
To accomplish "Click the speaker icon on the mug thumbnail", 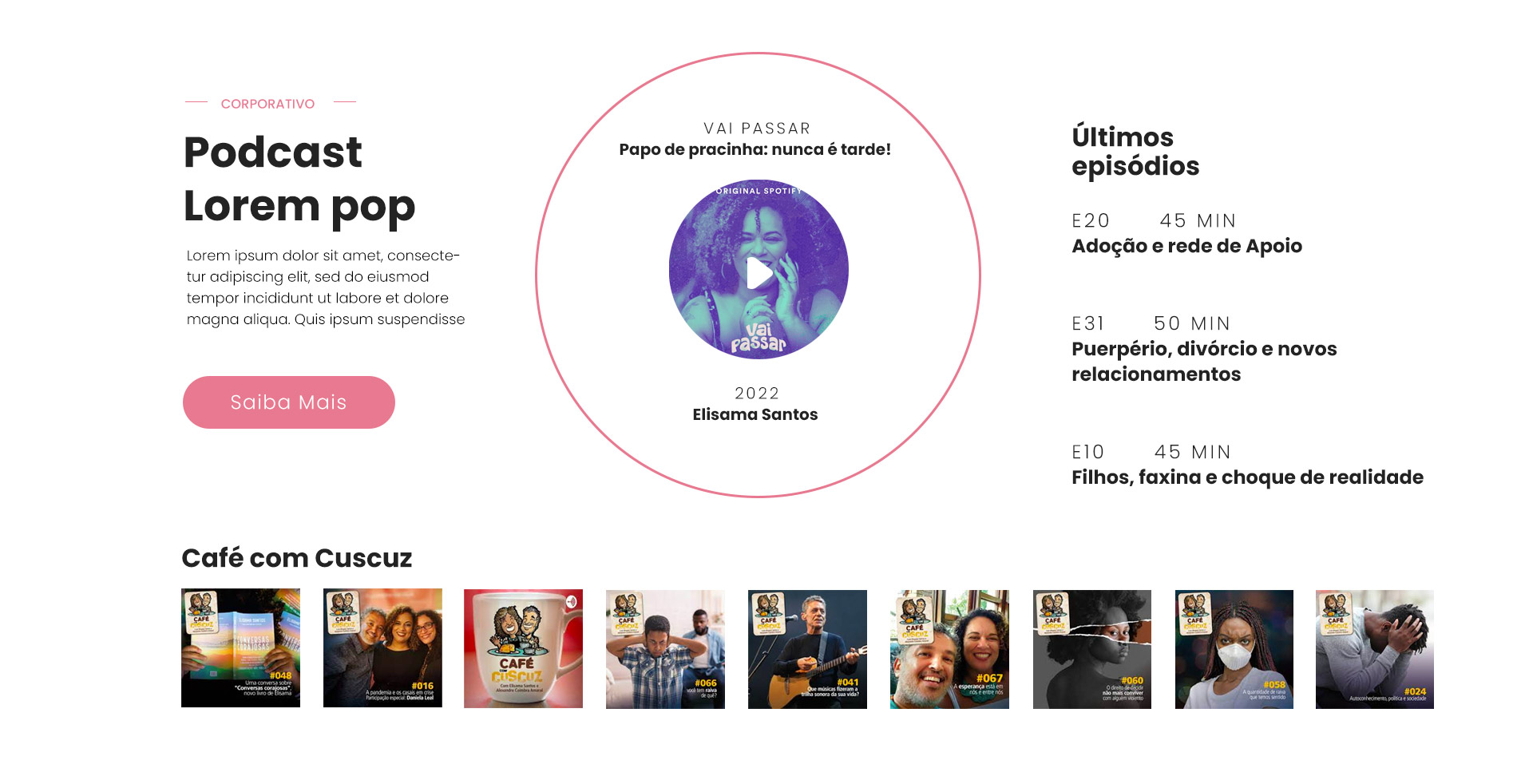I will point(571,601).
